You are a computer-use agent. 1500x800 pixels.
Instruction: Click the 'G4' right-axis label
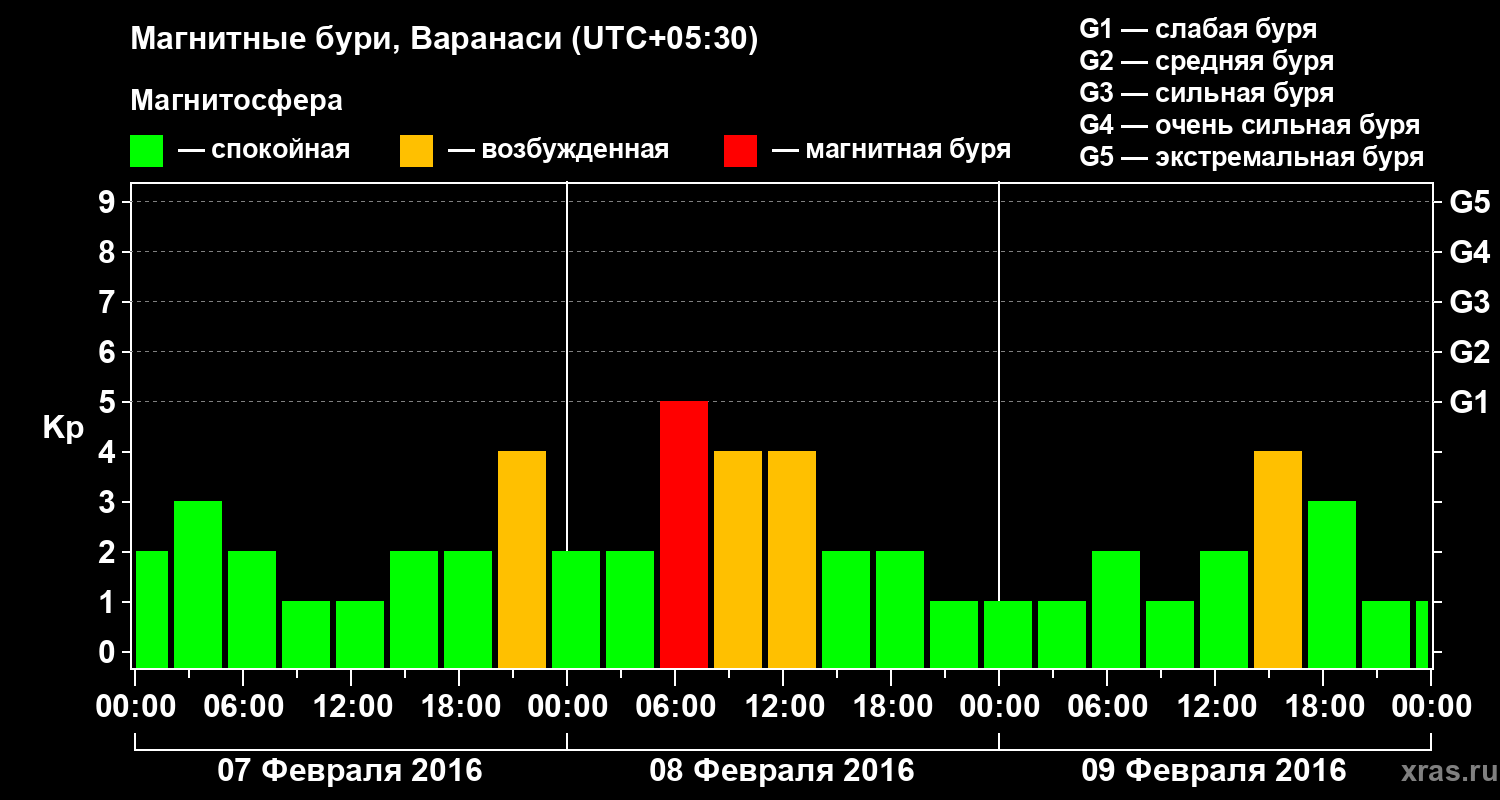[1469, 252]
